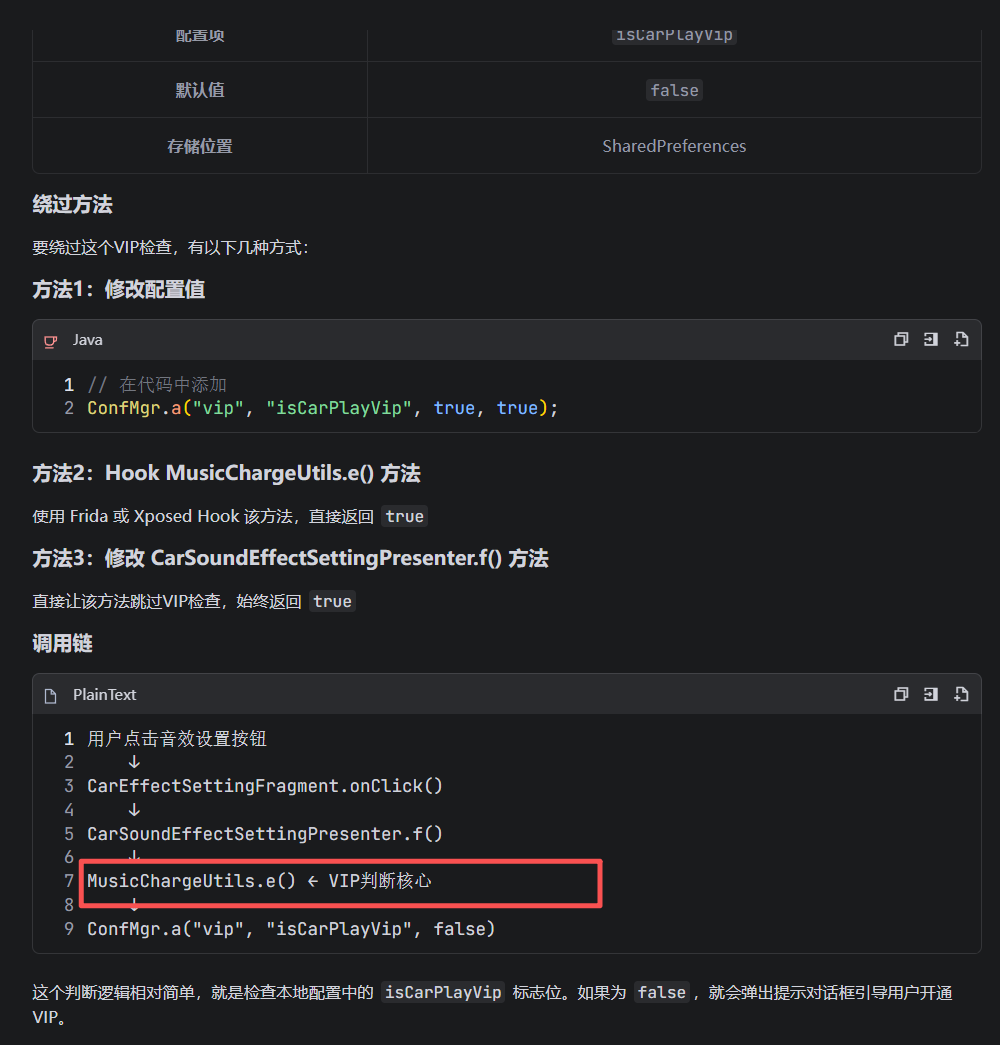
Task: Copy the PlainText code block
Action: click(900, 695)
